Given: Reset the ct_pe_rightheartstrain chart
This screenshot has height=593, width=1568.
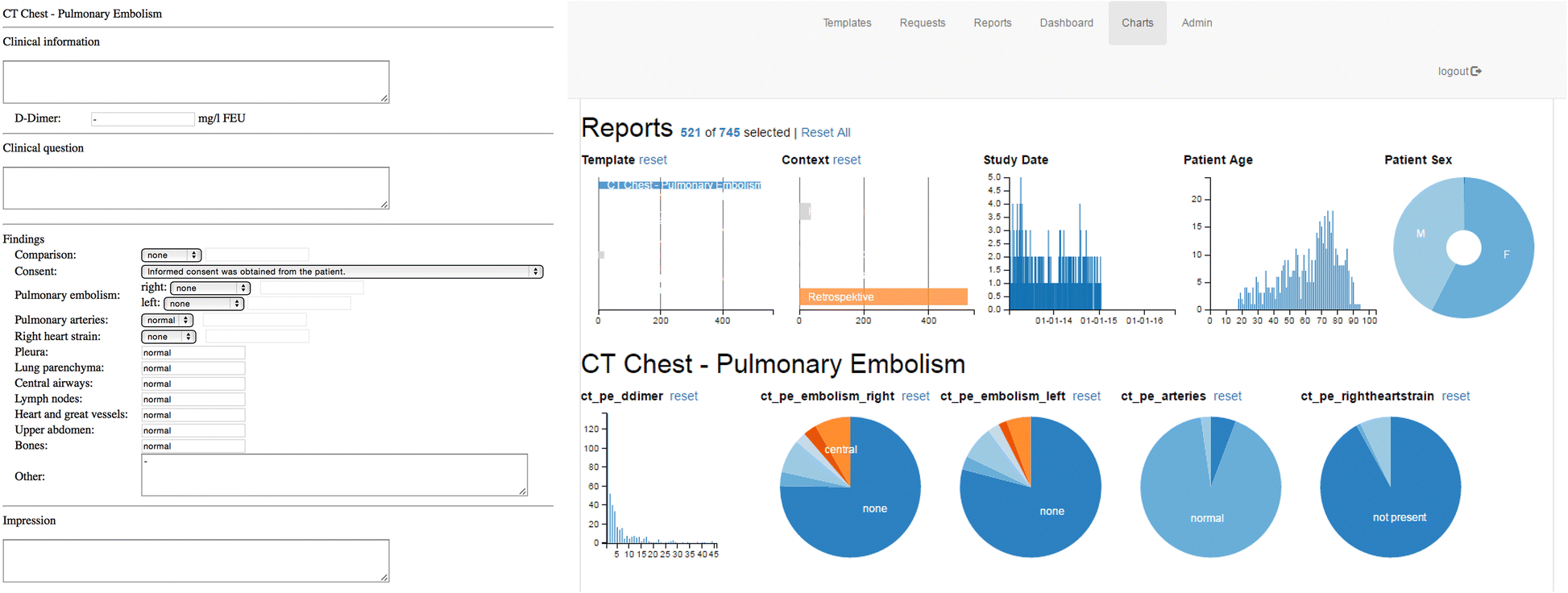Looking at the screenshot, I should tap(1456, 396).
